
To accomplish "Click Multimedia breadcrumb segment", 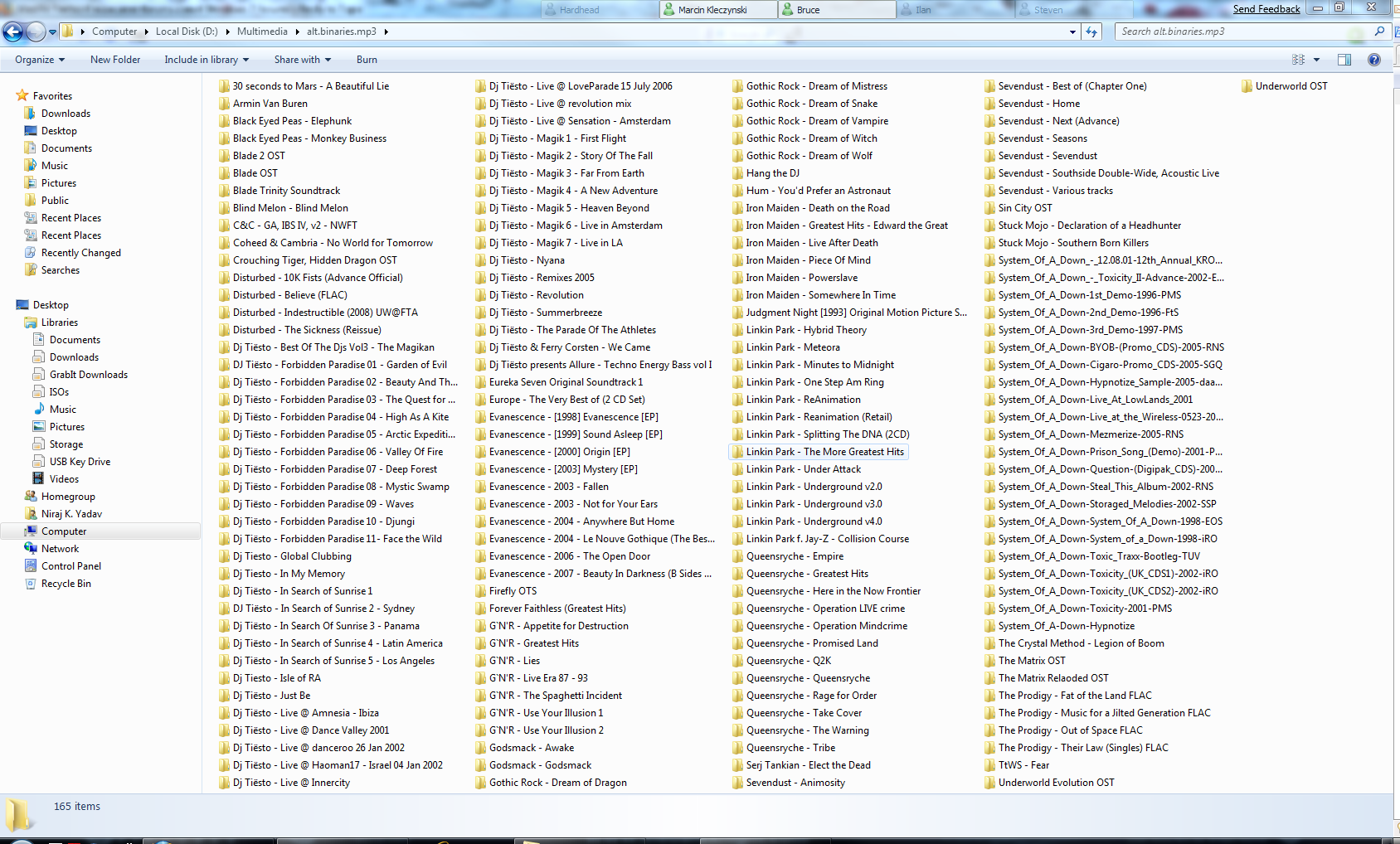I will tap(262, 32).
